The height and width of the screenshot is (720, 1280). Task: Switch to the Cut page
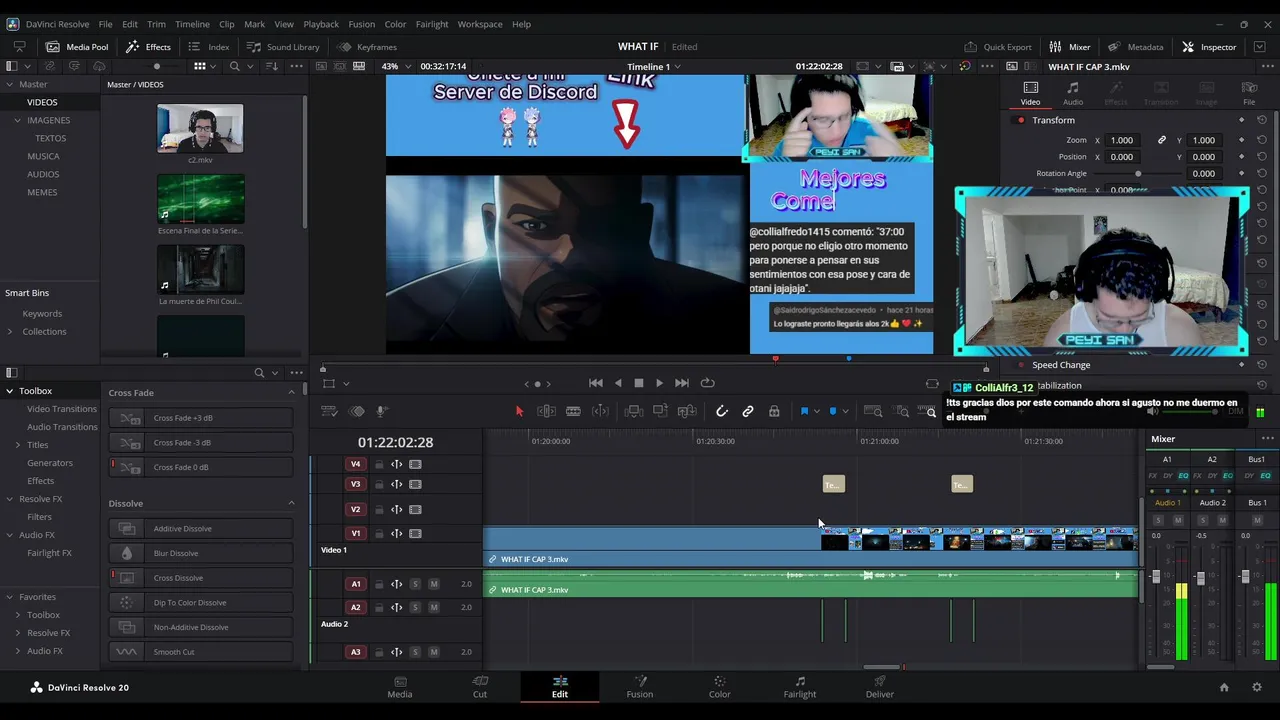480,687
